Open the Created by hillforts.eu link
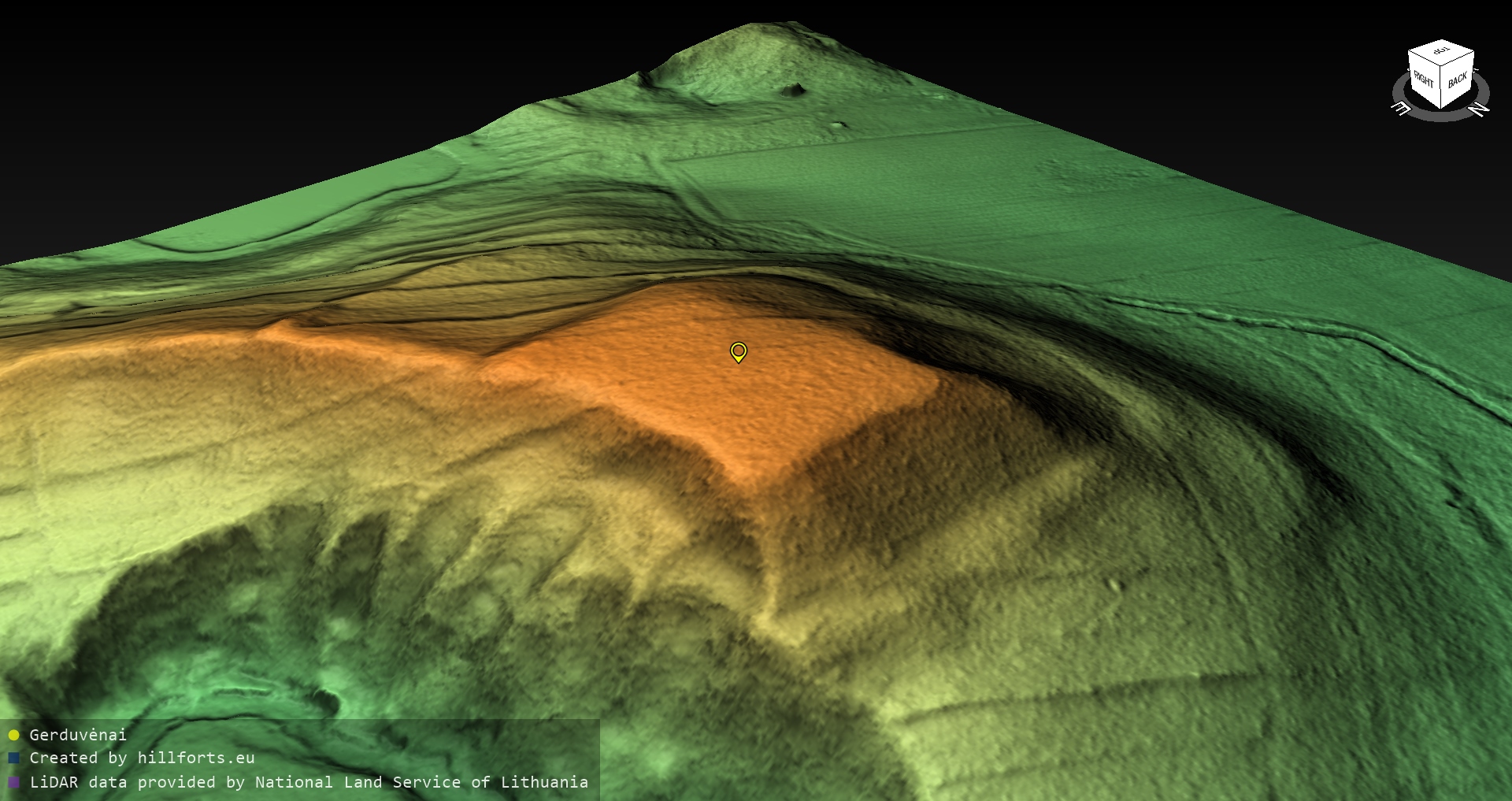Viewport: 1512px width, 801px height. [x=142, y=758]
